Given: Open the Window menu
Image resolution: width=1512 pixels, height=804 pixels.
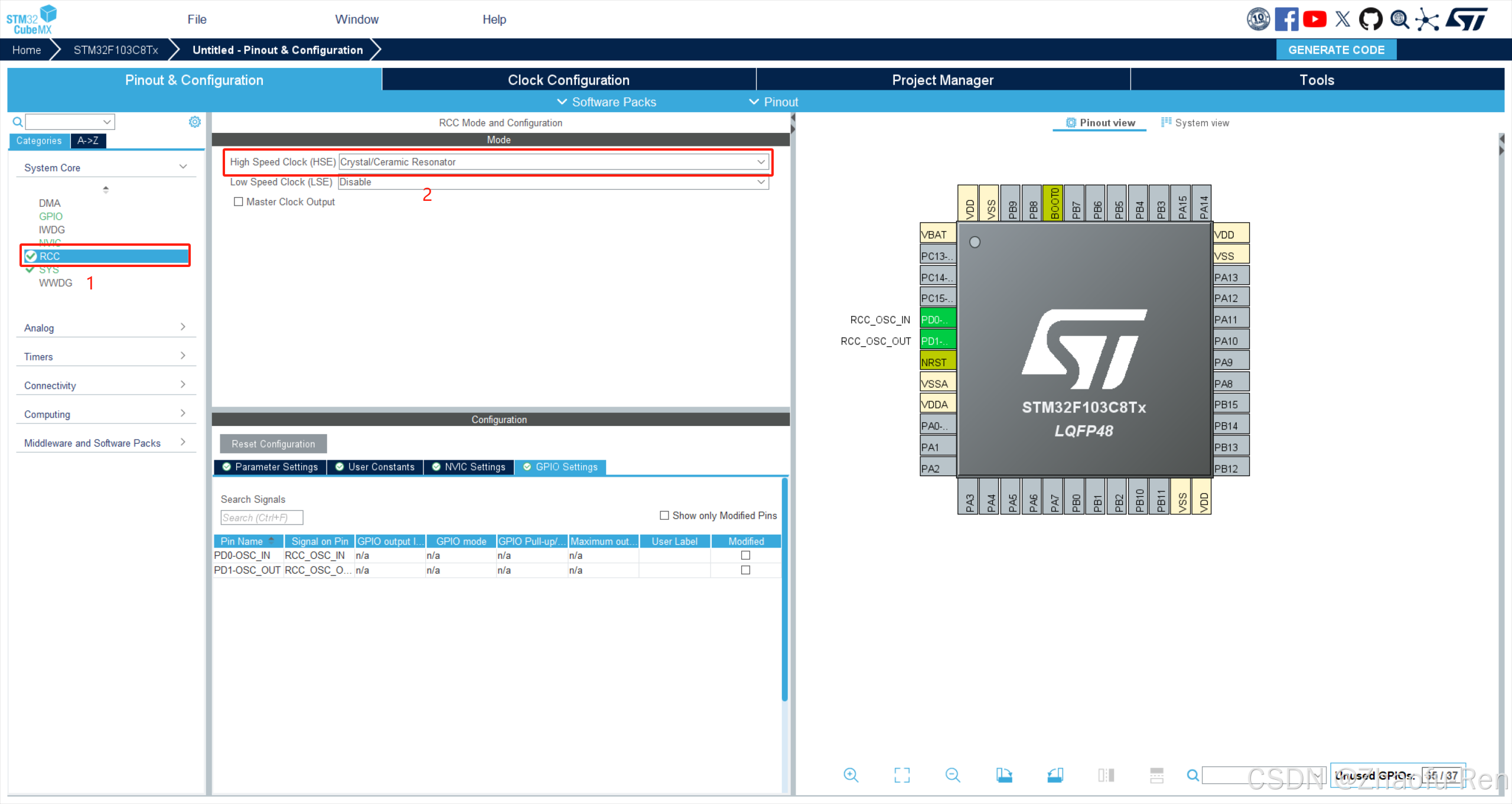Looking at the screenshot, I should coord(357,19).
